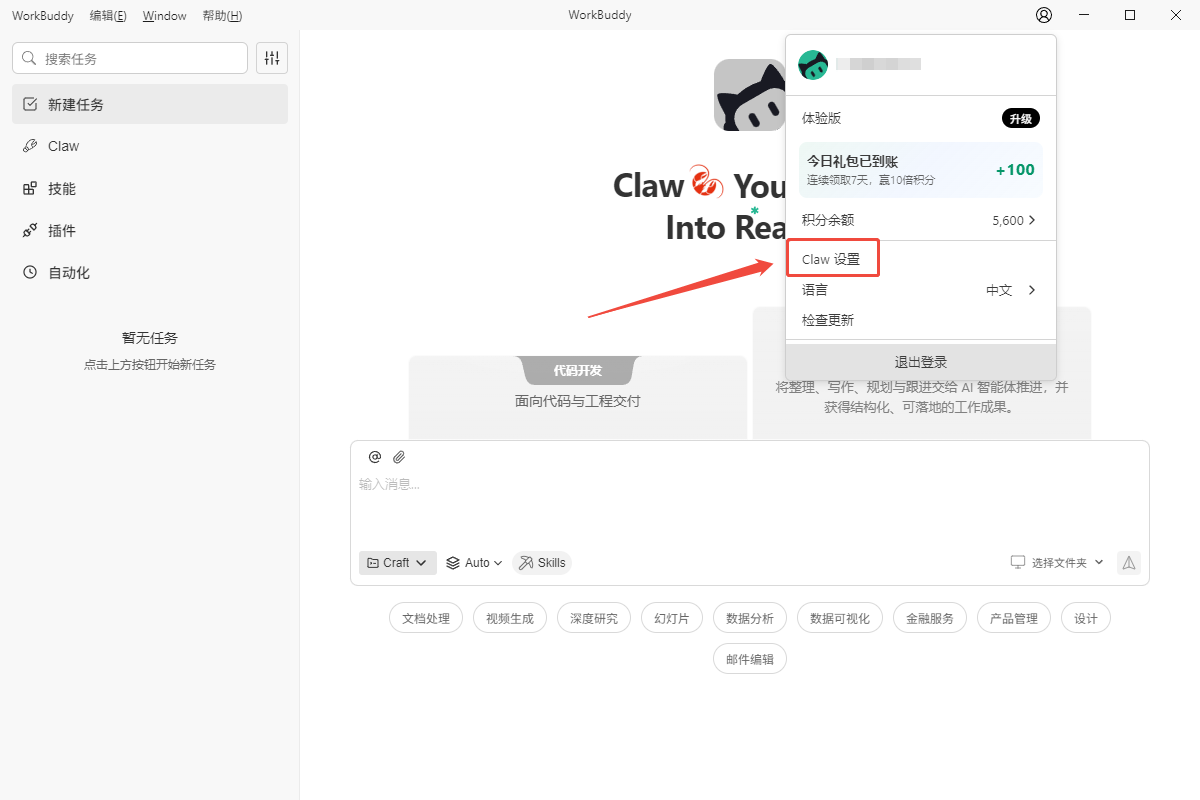
Task: Click the 面向代码与工程交付 description text
Action: [x=578, y=401]
